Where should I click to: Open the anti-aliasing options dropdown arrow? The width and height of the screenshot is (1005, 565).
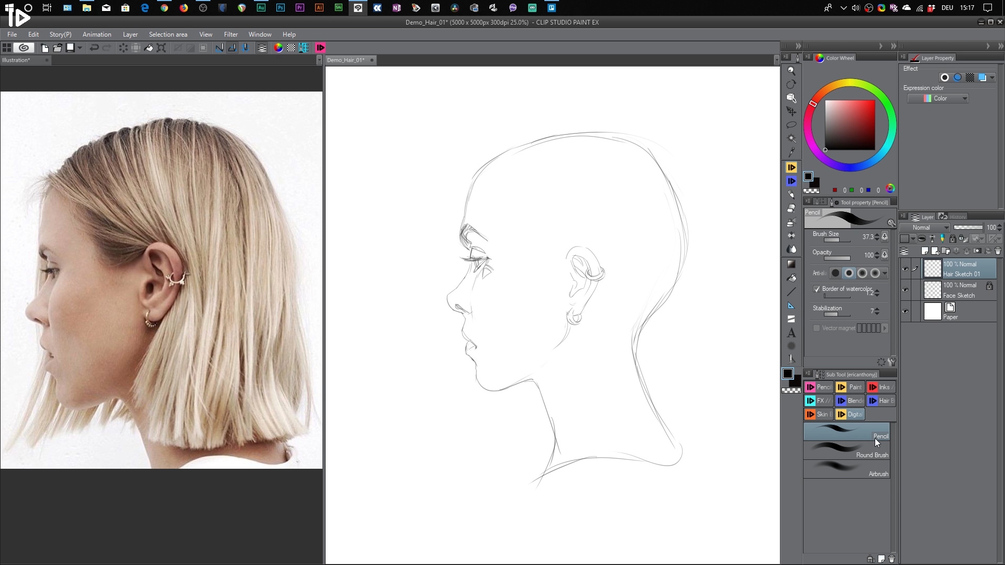point(885,273)
